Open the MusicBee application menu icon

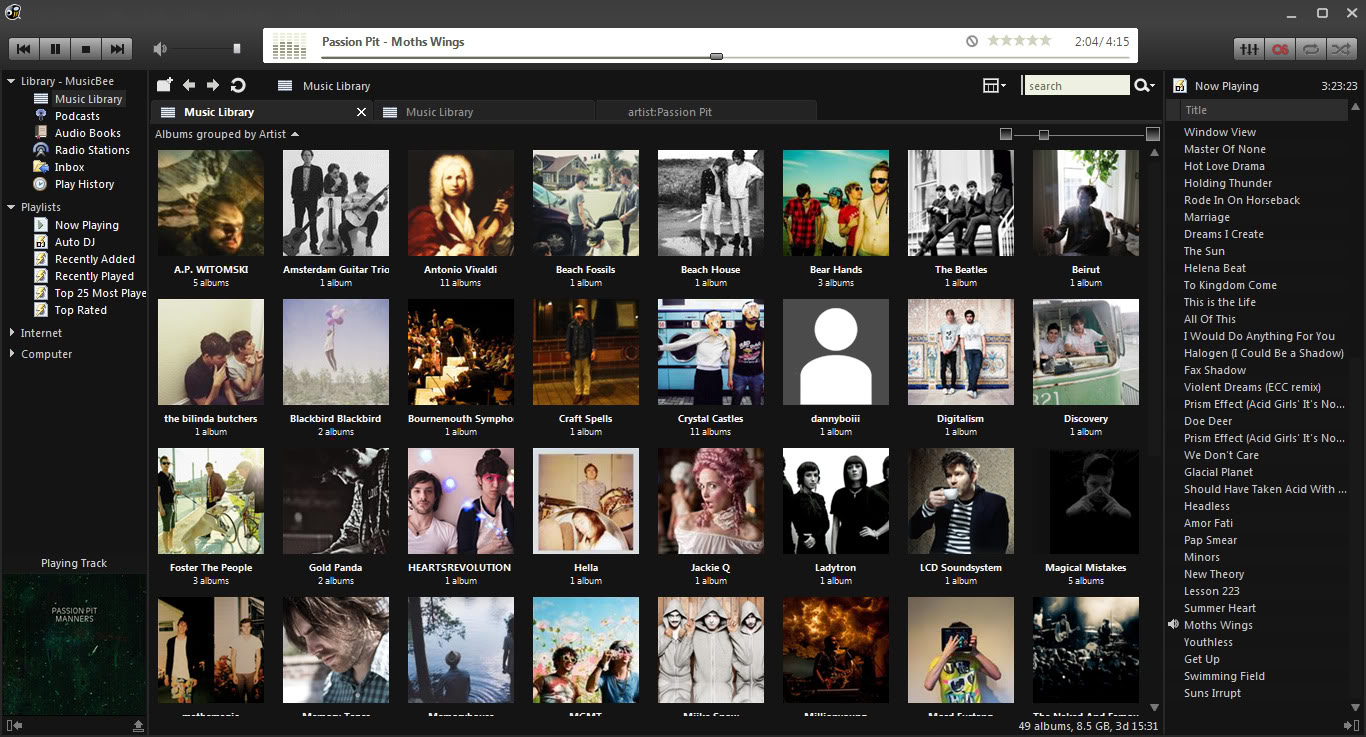click(13, 12)
